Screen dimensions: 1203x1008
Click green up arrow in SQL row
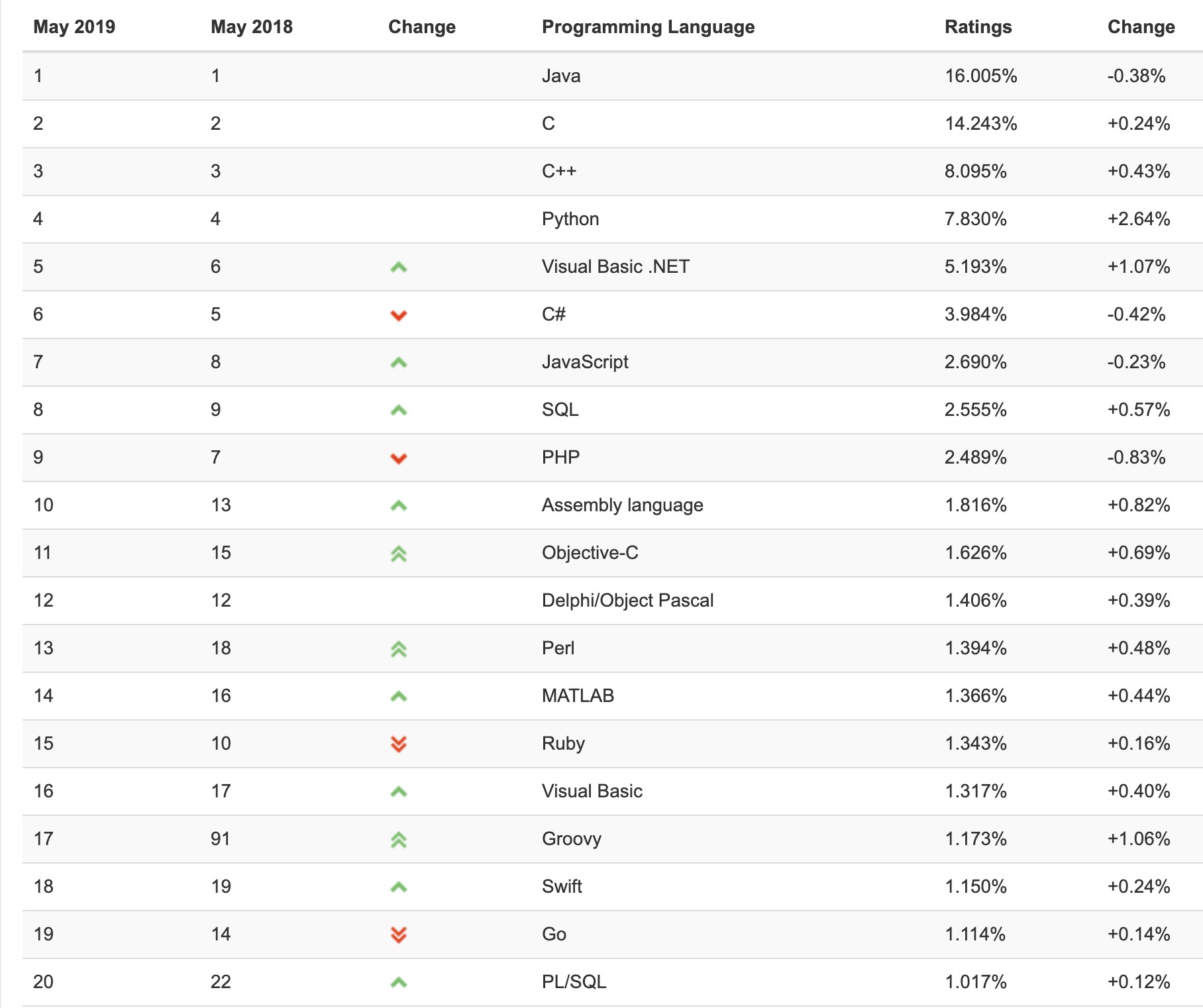click(398, 411)
